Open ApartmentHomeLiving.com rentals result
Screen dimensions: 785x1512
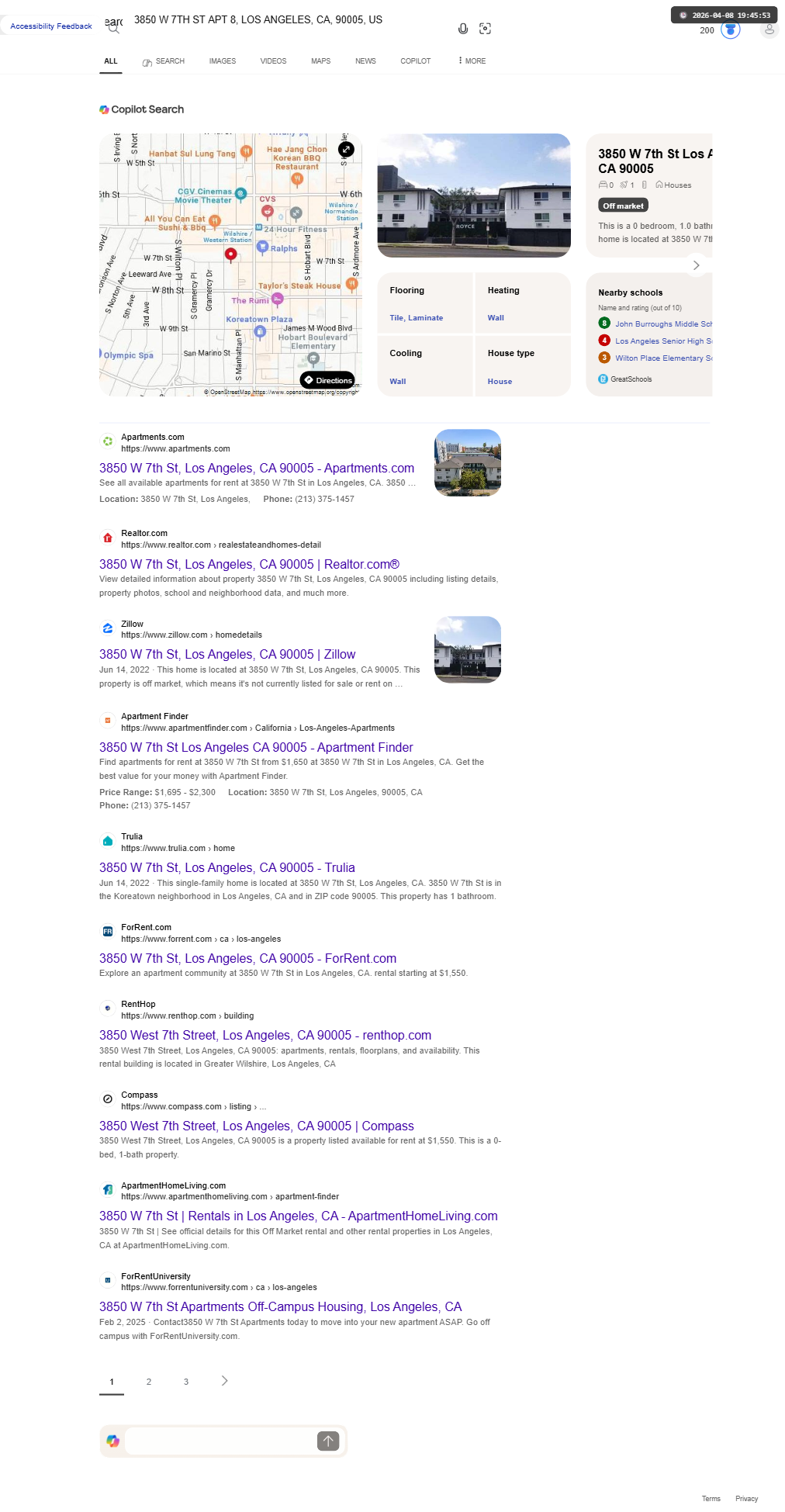coord(299,1216)
